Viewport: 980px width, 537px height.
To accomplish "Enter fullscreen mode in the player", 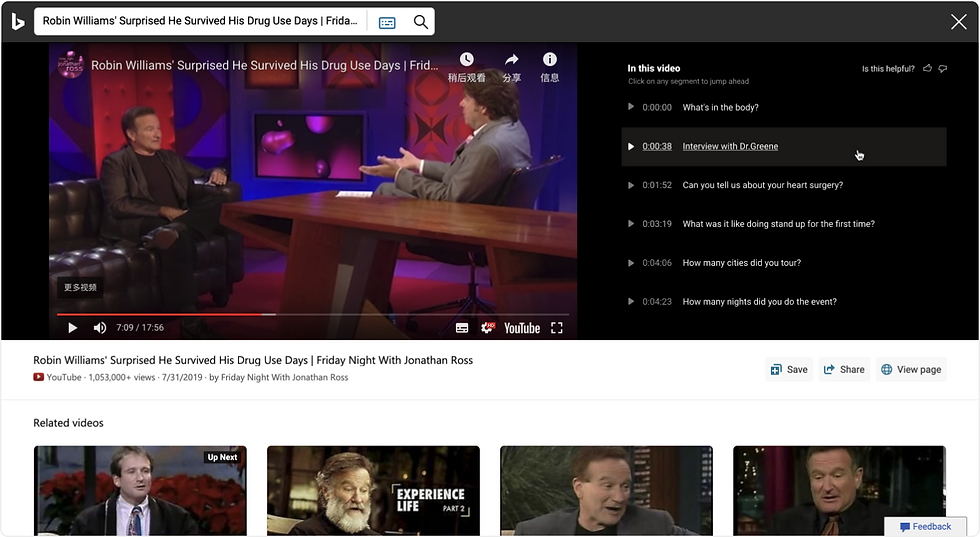I will (557, 328).
